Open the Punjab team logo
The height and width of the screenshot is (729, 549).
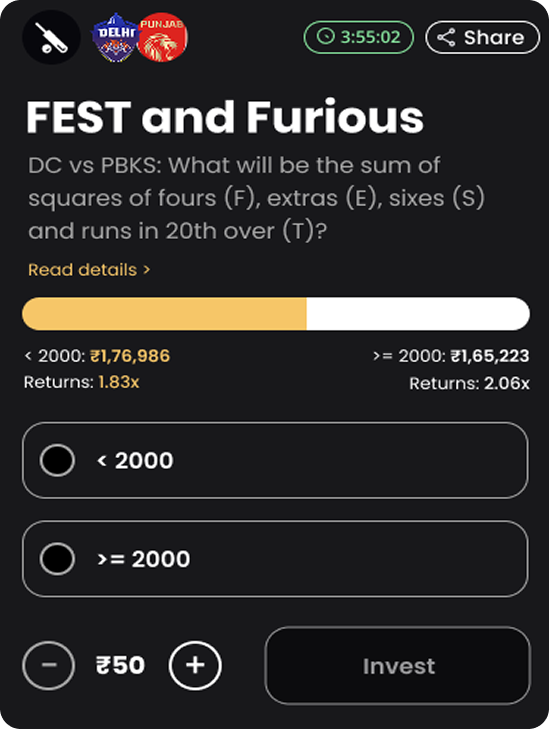[x=163, y=37]
